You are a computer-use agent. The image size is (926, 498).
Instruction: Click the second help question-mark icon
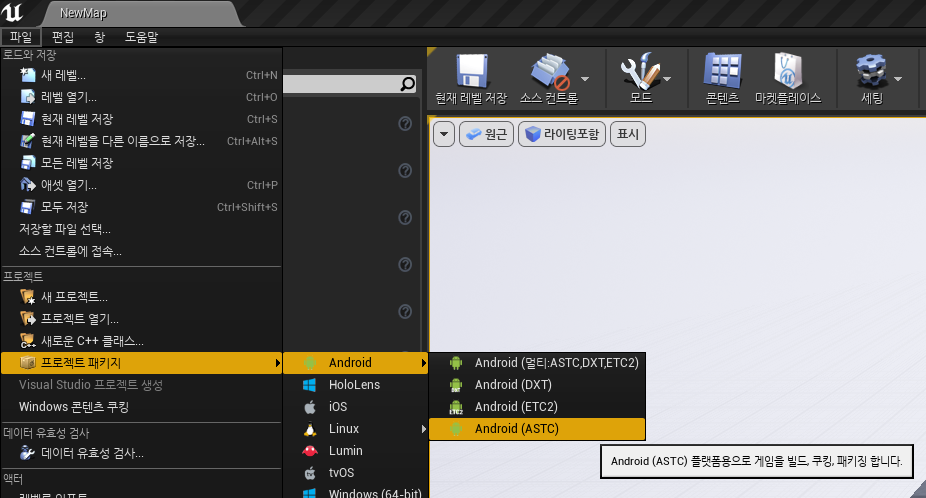tap(405, 171)
